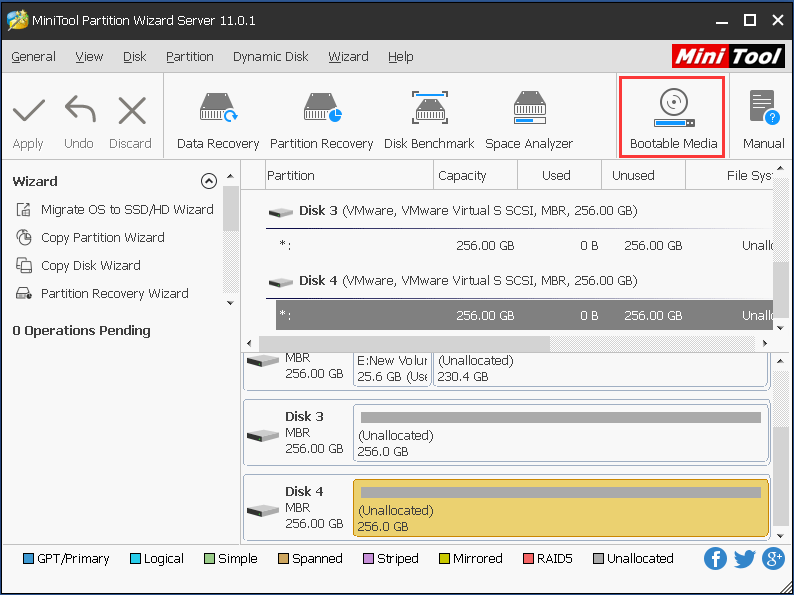
Task: Launch the Copy Disk Wizard
Action: tap(90, 266)
